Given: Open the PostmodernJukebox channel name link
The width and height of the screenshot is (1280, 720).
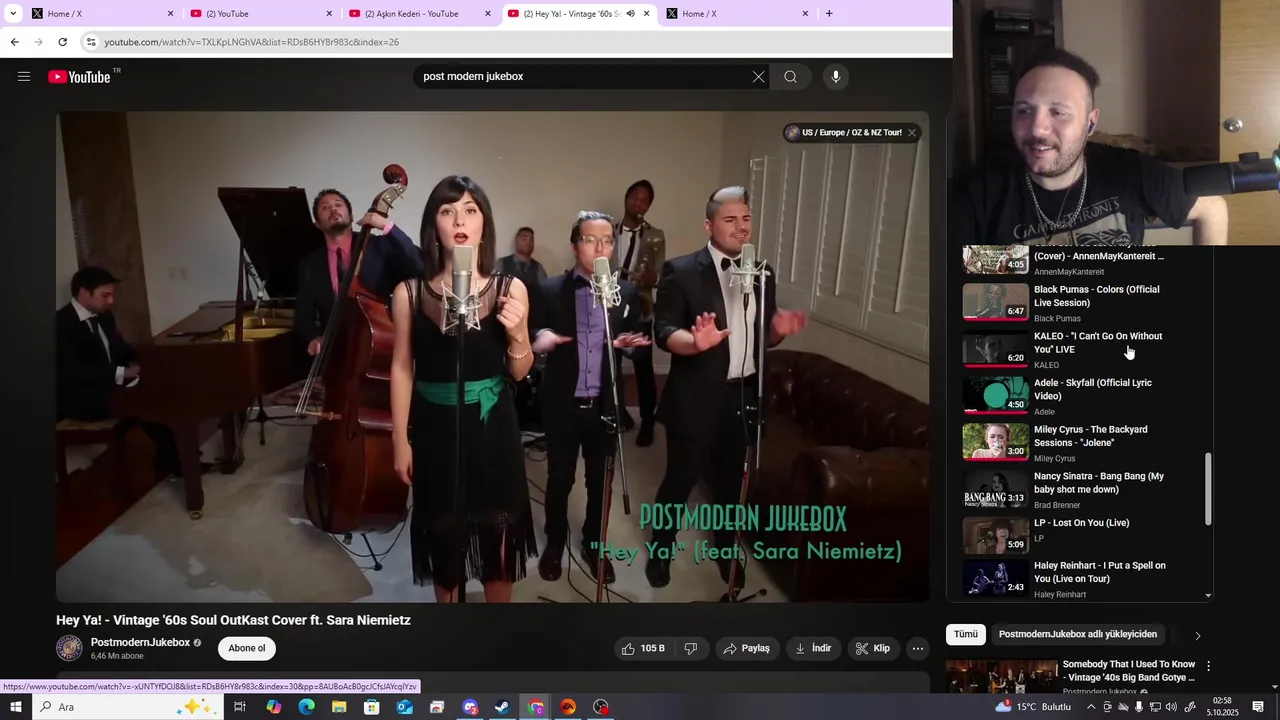Looking at the screenshot, I should coord(140,642).
